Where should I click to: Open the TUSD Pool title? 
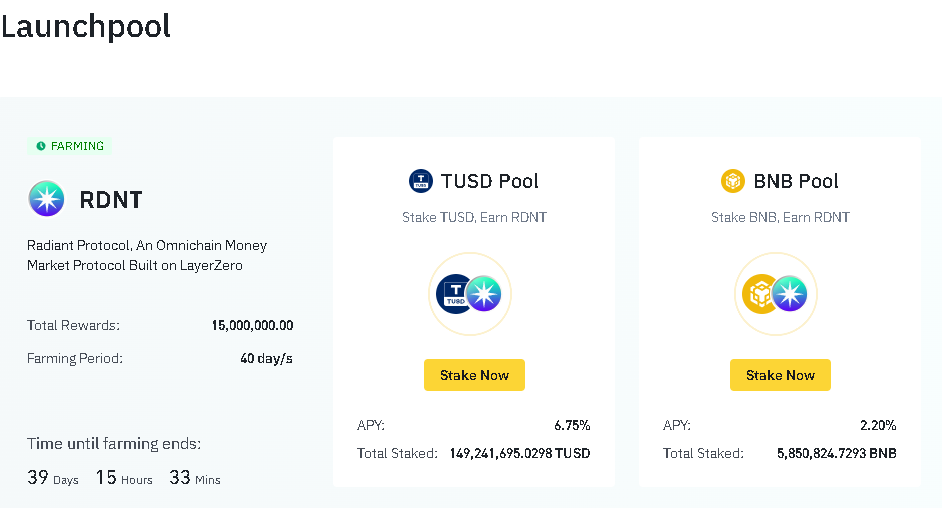pyautogui.click(x=489, y=181)
